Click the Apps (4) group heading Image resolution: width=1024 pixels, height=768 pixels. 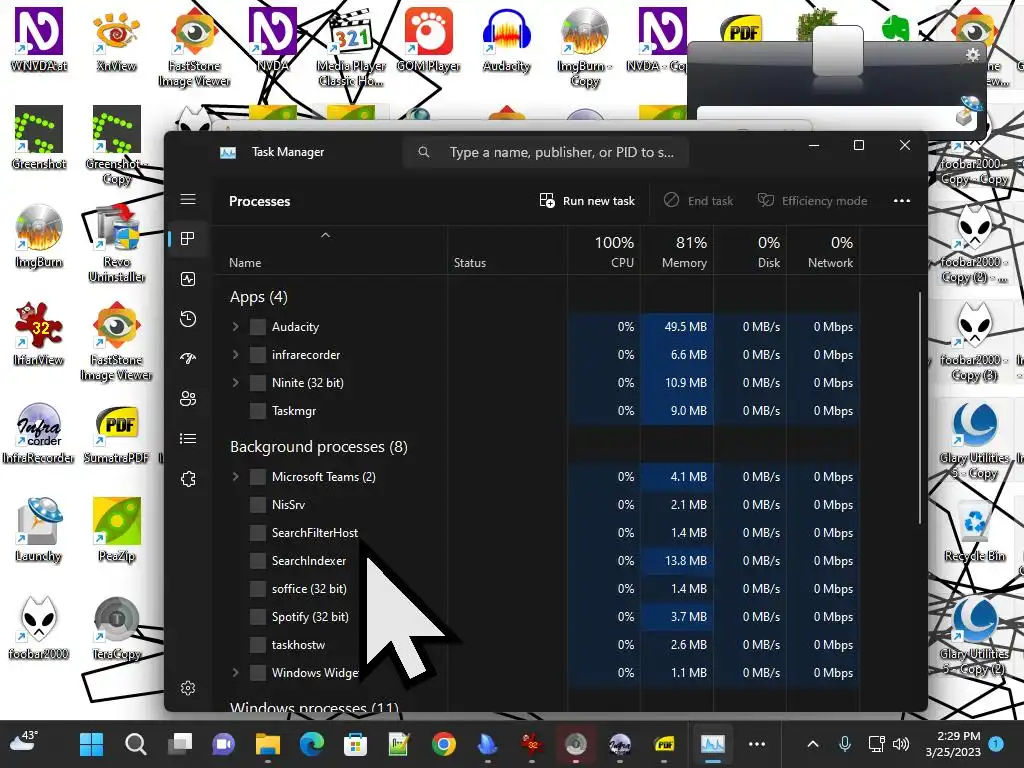click(x=259, y=297)
